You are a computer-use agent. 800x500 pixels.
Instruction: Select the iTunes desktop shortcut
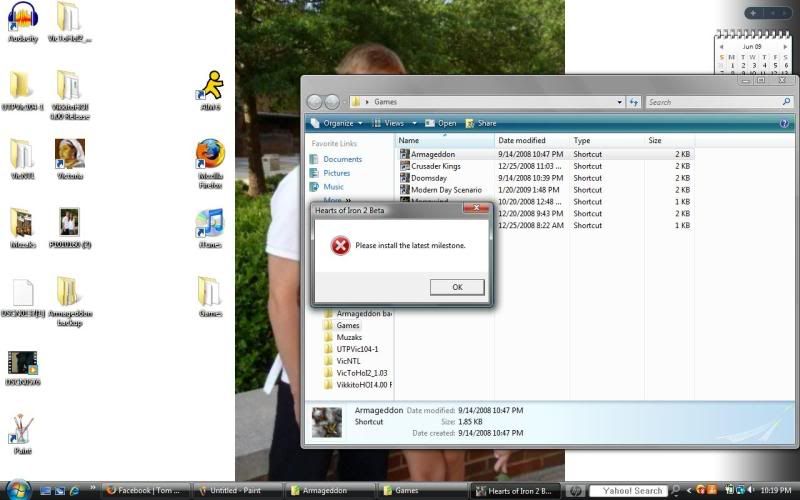pyautogui.click(x=210, y=228)
